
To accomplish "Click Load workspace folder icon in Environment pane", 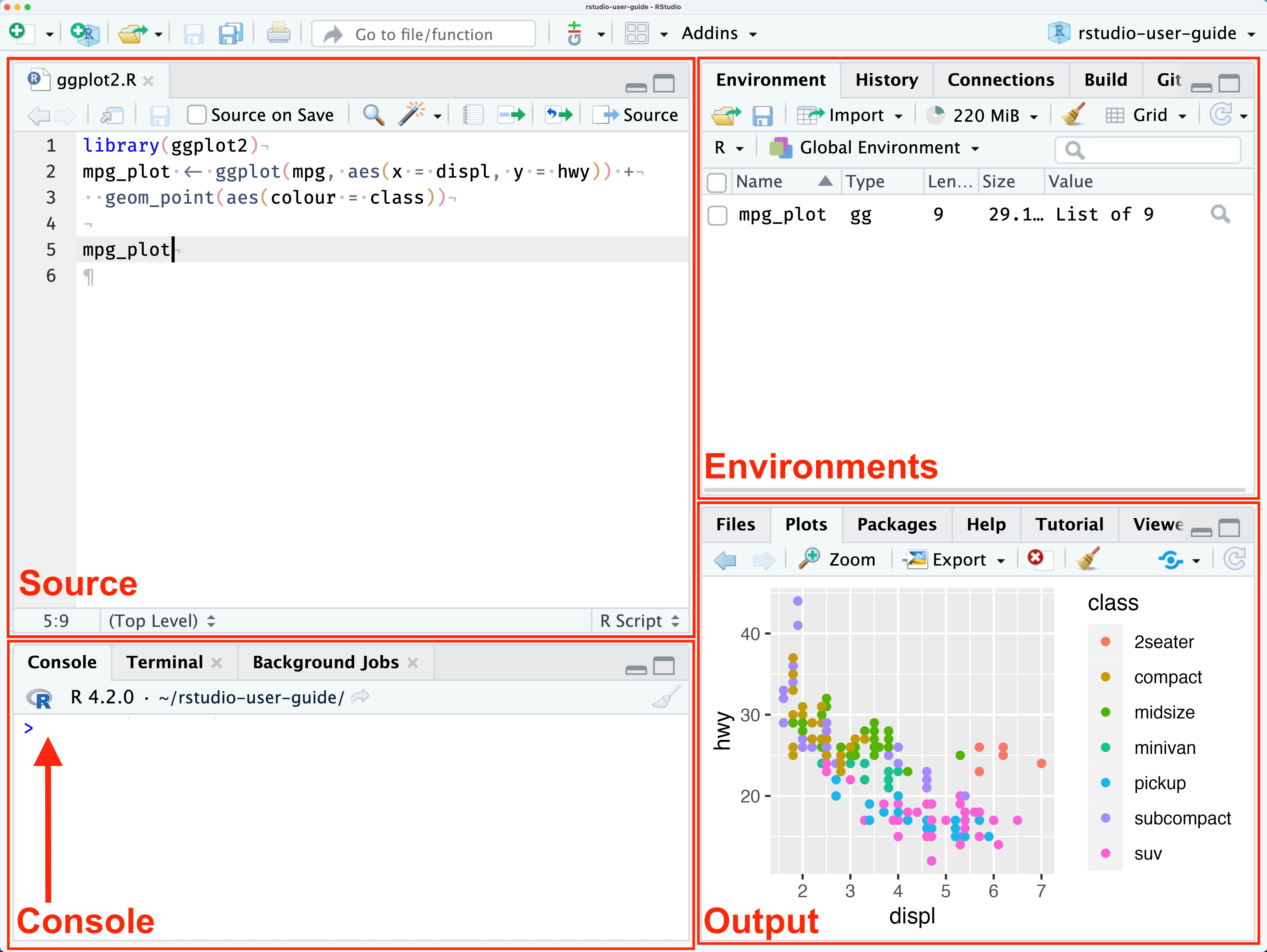I will 726,116.
